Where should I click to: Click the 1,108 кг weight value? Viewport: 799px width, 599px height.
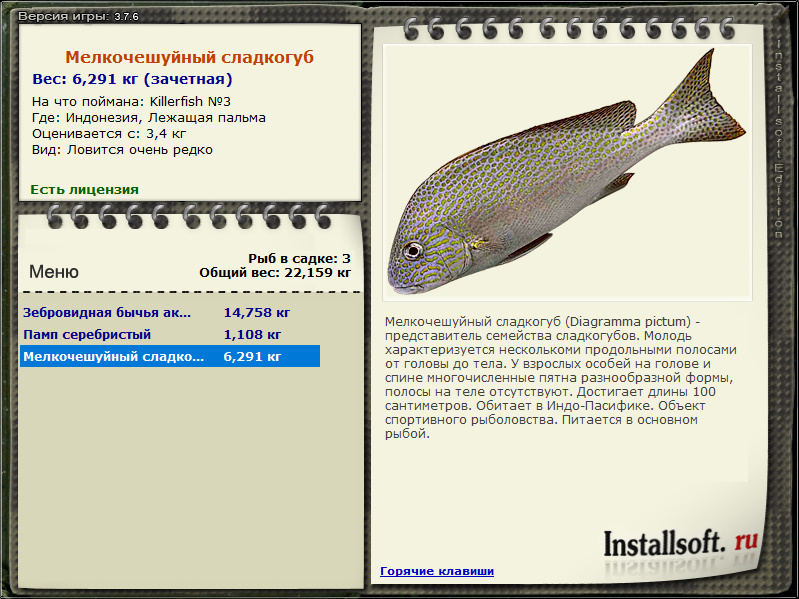coord(252,334)
